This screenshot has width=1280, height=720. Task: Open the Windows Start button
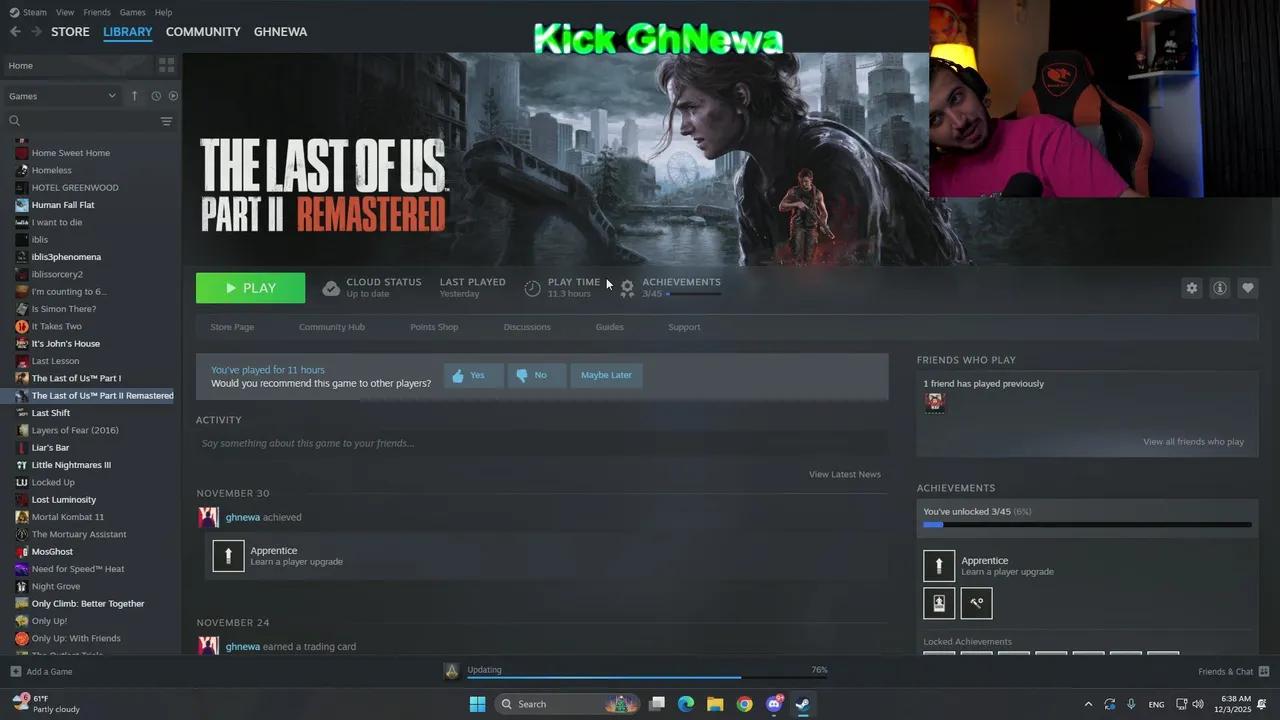(478, 704)
